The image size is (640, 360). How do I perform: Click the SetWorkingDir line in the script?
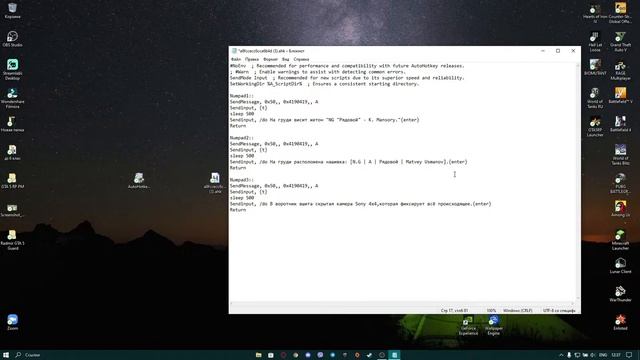(324, 84)
